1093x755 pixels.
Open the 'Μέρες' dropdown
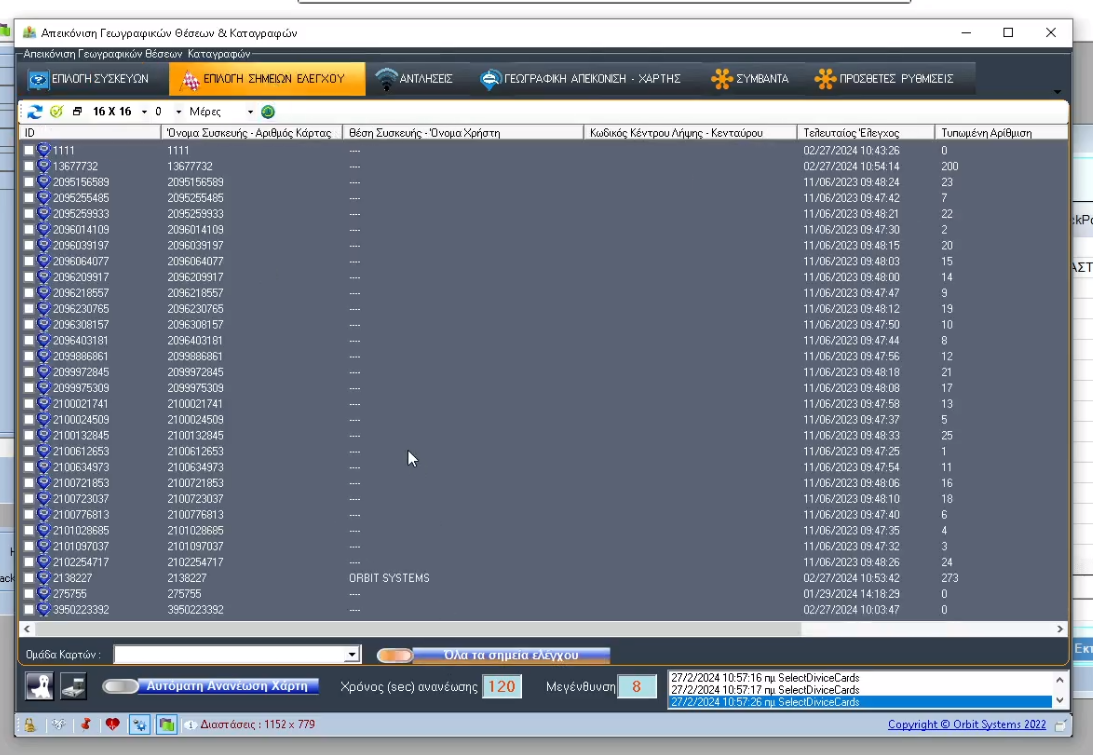252,112
